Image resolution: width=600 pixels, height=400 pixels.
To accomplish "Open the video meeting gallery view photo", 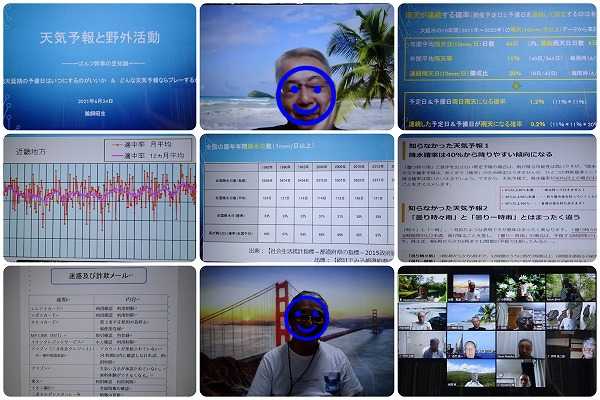I will [x=497, y=331].
